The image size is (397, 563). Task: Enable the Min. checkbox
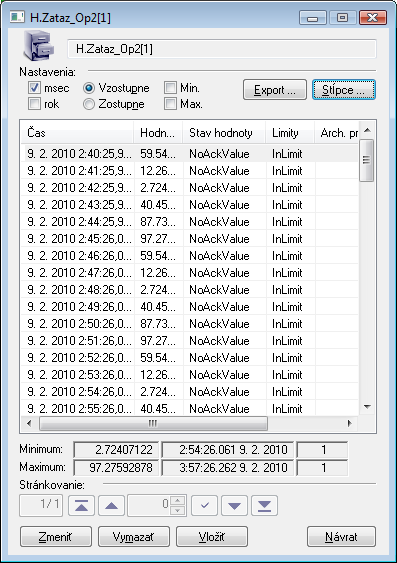pyautogui.click(x=171, y=88)
